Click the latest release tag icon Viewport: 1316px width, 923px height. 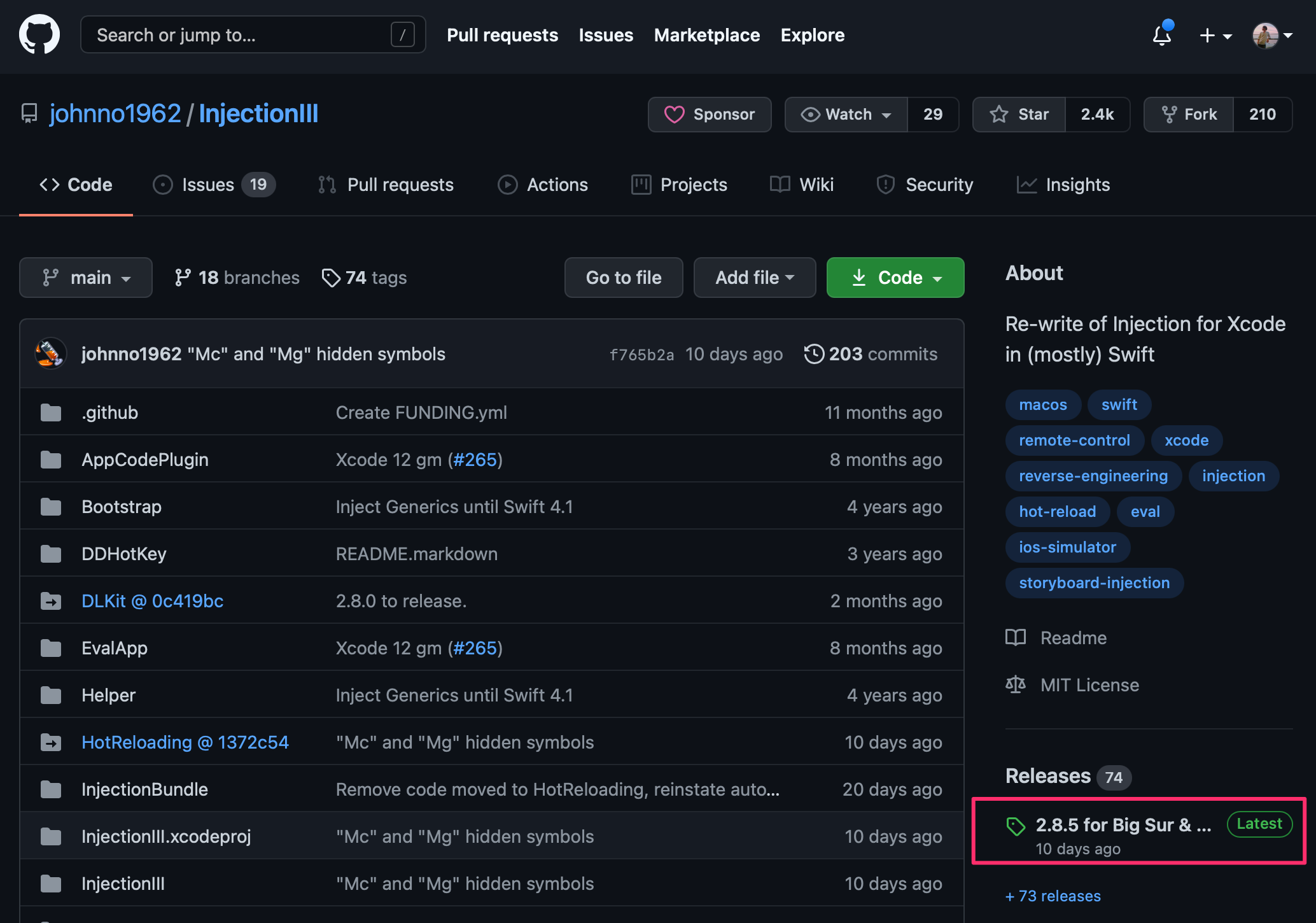coord(1016,826)
